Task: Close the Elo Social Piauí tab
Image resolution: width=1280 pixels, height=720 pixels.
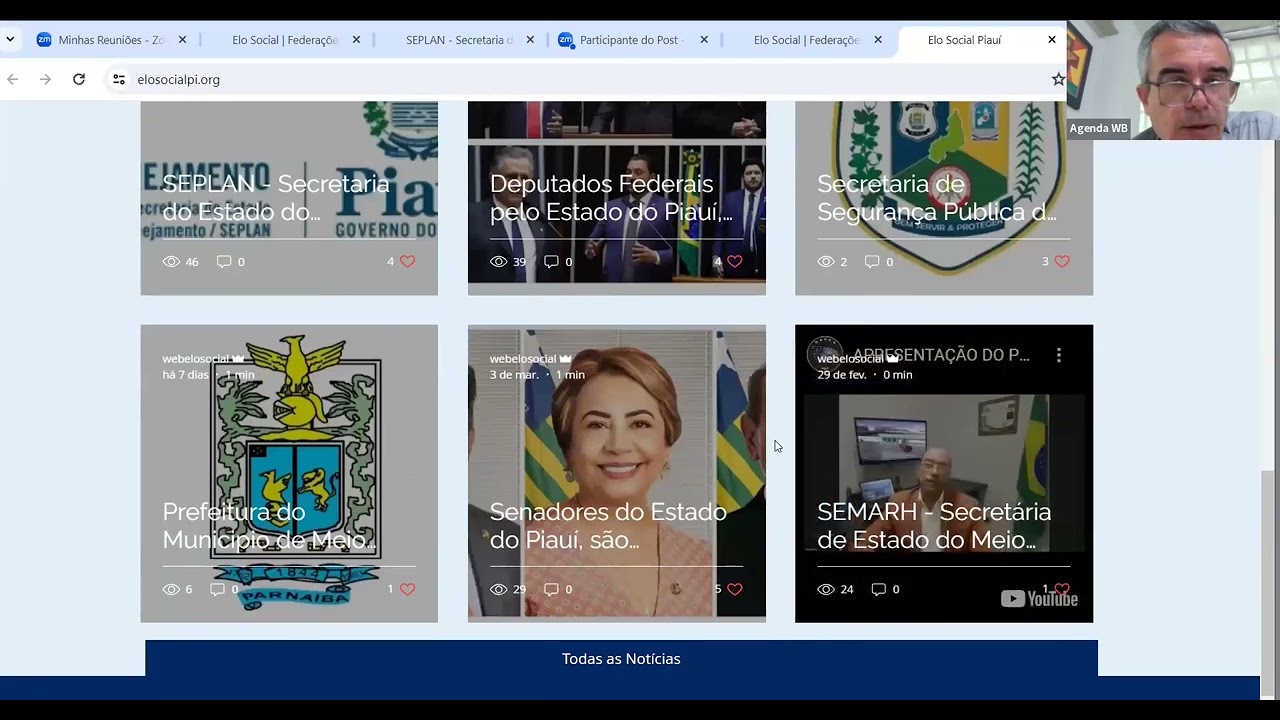Action: (1052, 40)
